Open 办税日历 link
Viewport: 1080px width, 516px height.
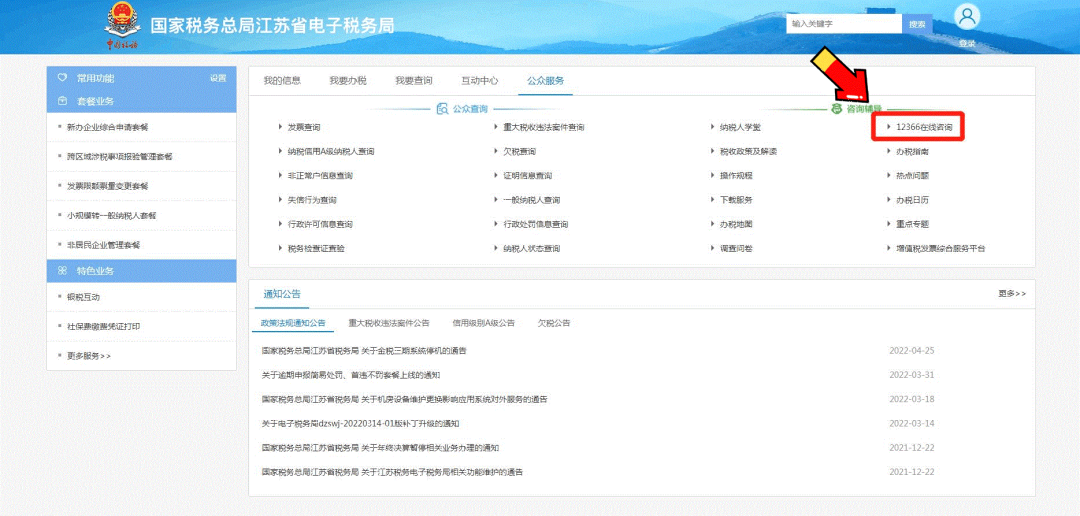coord(913,200)
